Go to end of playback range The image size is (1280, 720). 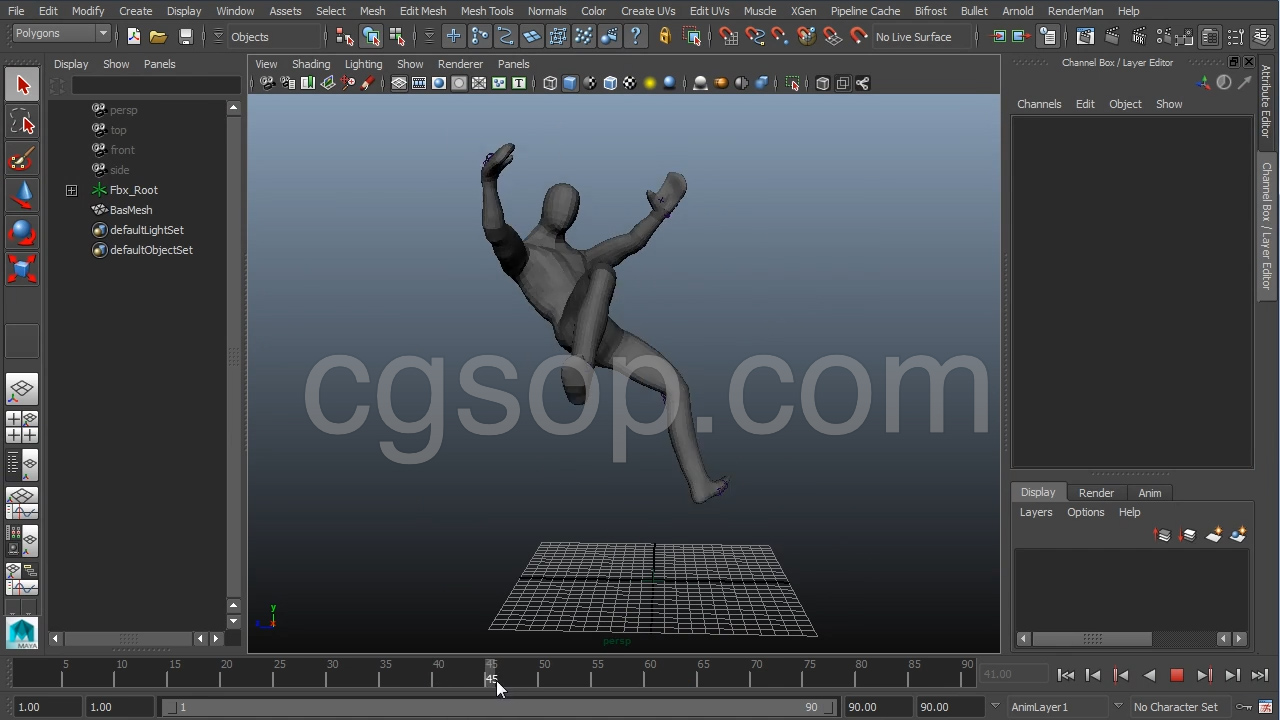[x=1260, y=676]
